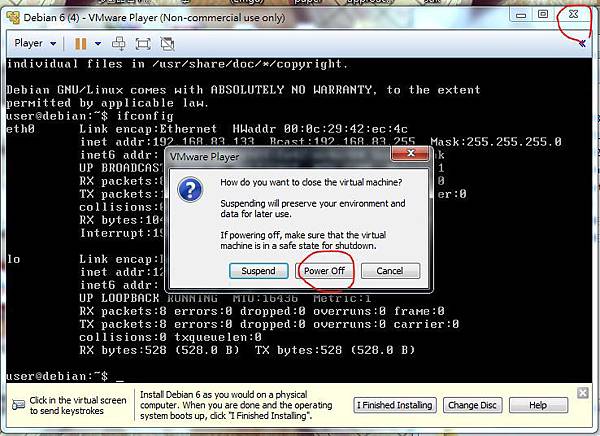Image resolution: width=600 pixels, height=436 pixels.
Task: Click the 'collisions:0 txqueuelen:0' line
Action: [170, 337]
